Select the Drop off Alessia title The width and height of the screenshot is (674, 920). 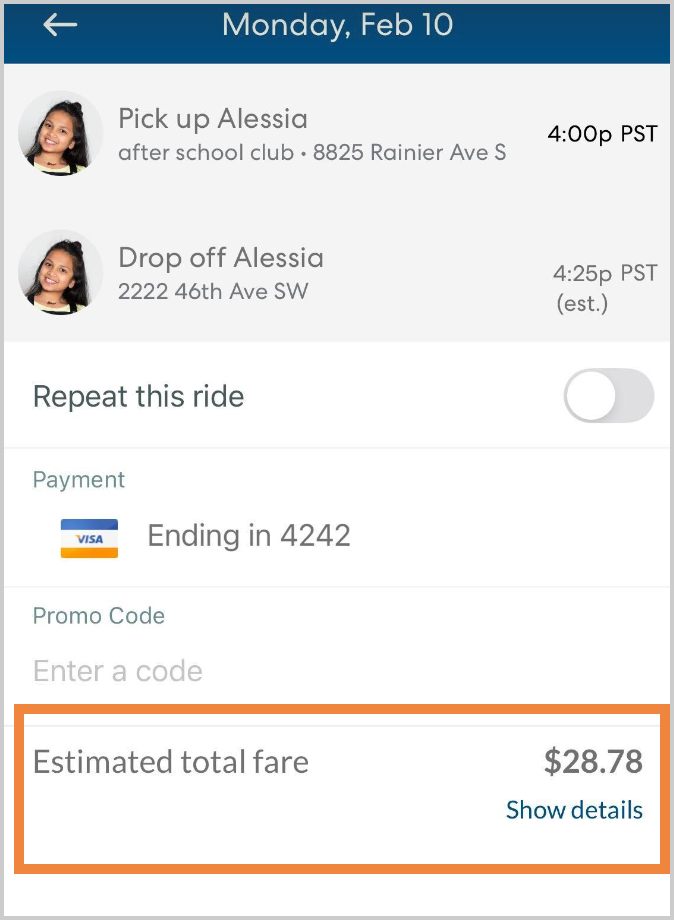[x=221, y=258]
